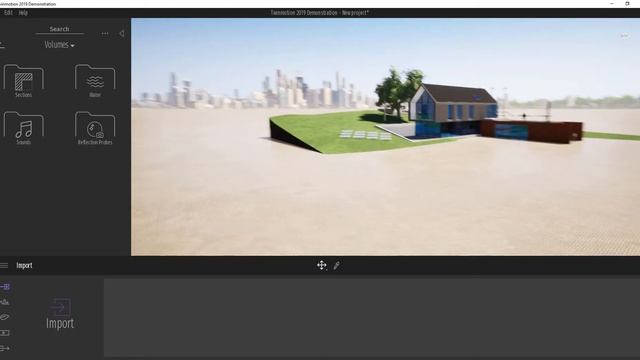The height and width of the screenshot is (360, 640).
Task: Open the Help menu
Action: [x=23, y=13]
